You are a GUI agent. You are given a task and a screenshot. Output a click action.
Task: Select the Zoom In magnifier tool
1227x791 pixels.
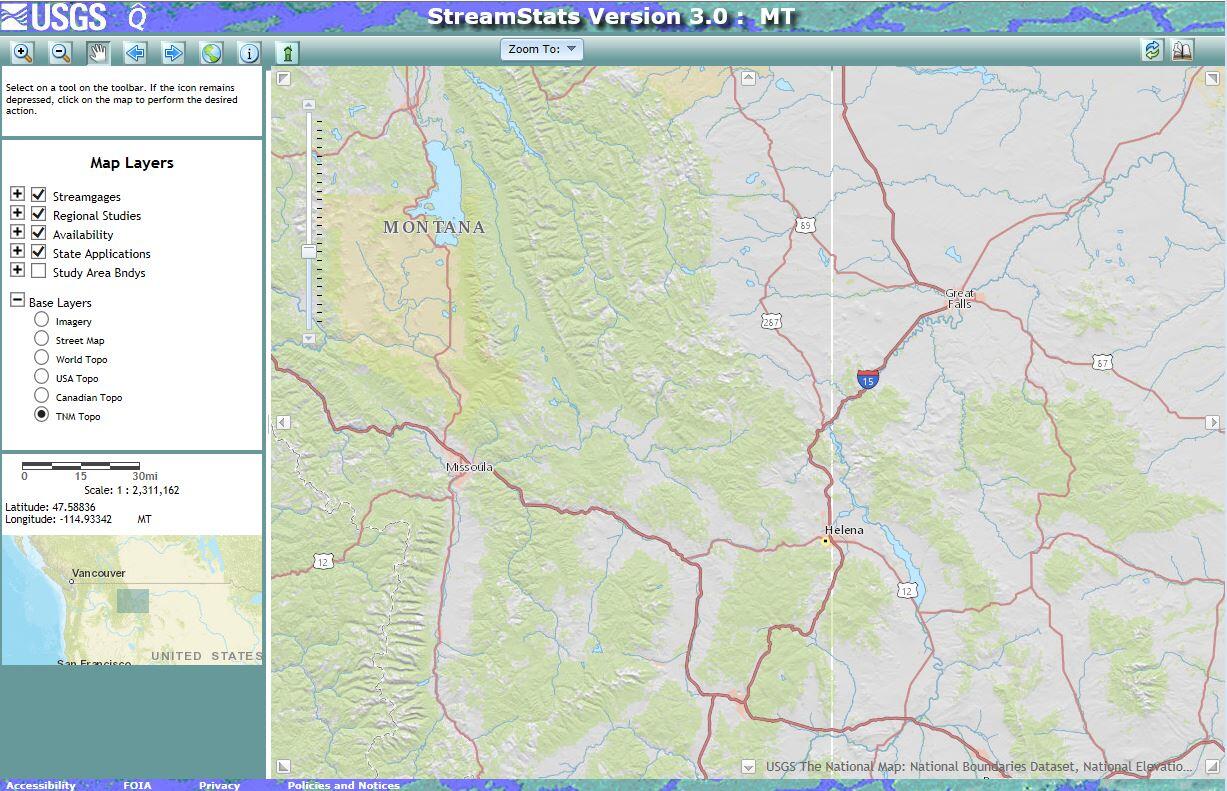pos(22,52)
